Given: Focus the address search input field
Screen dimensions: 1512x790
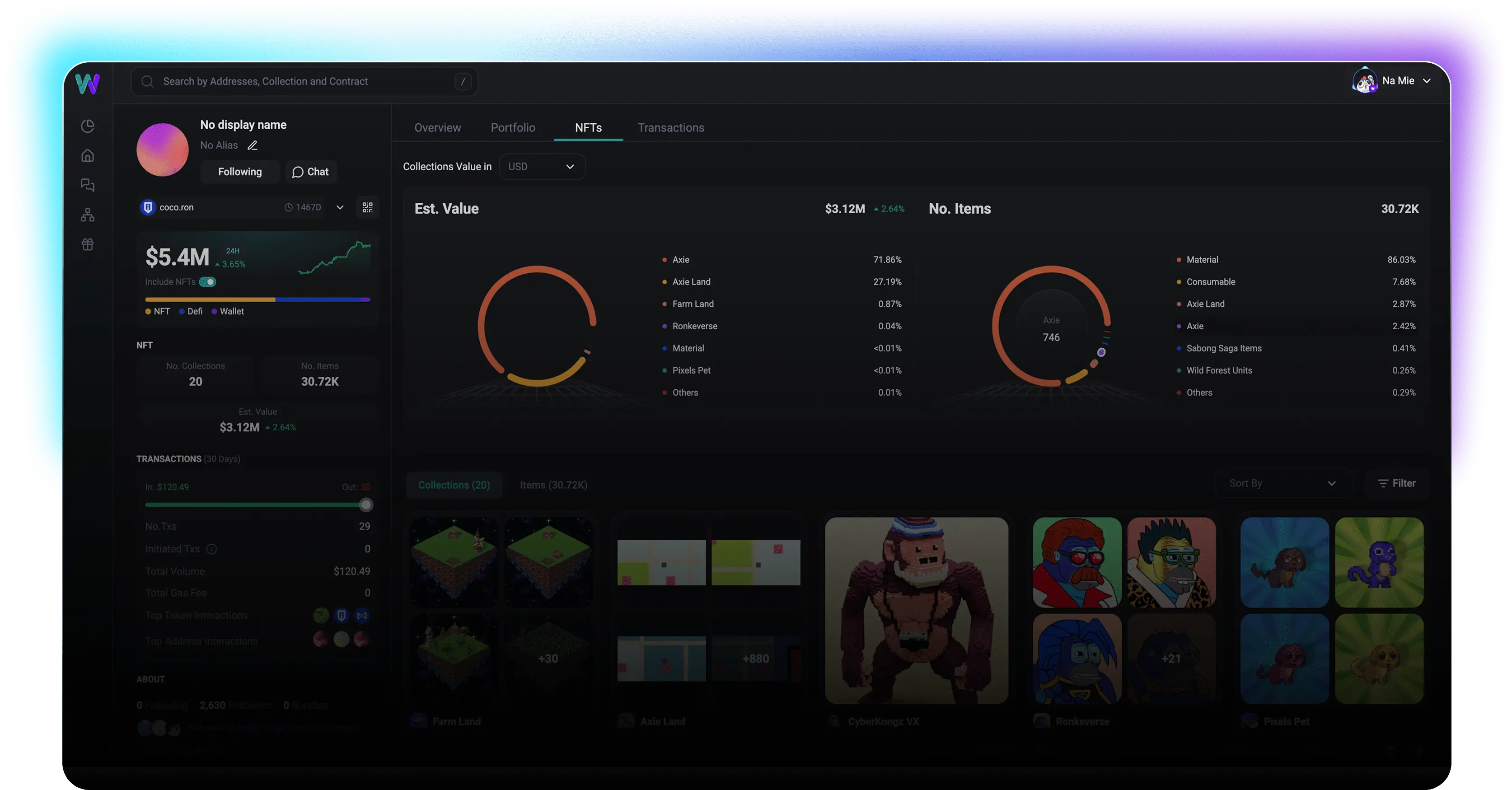Looking at the screenshot, I should pyautogui.click(x=304, y=82).
